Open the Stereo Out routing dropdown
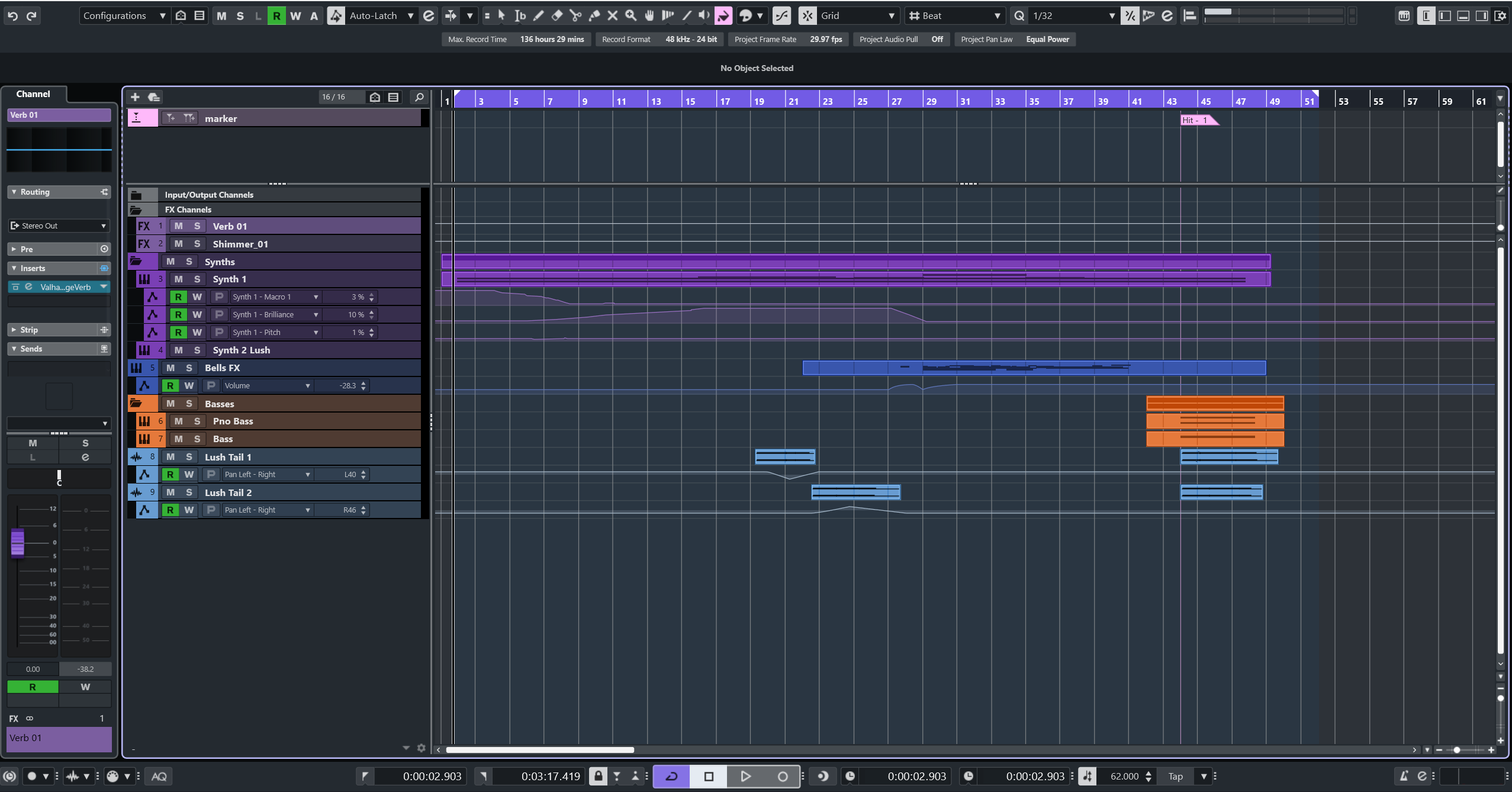This screenshot has width=1512, height=792. tap(59, 226)
